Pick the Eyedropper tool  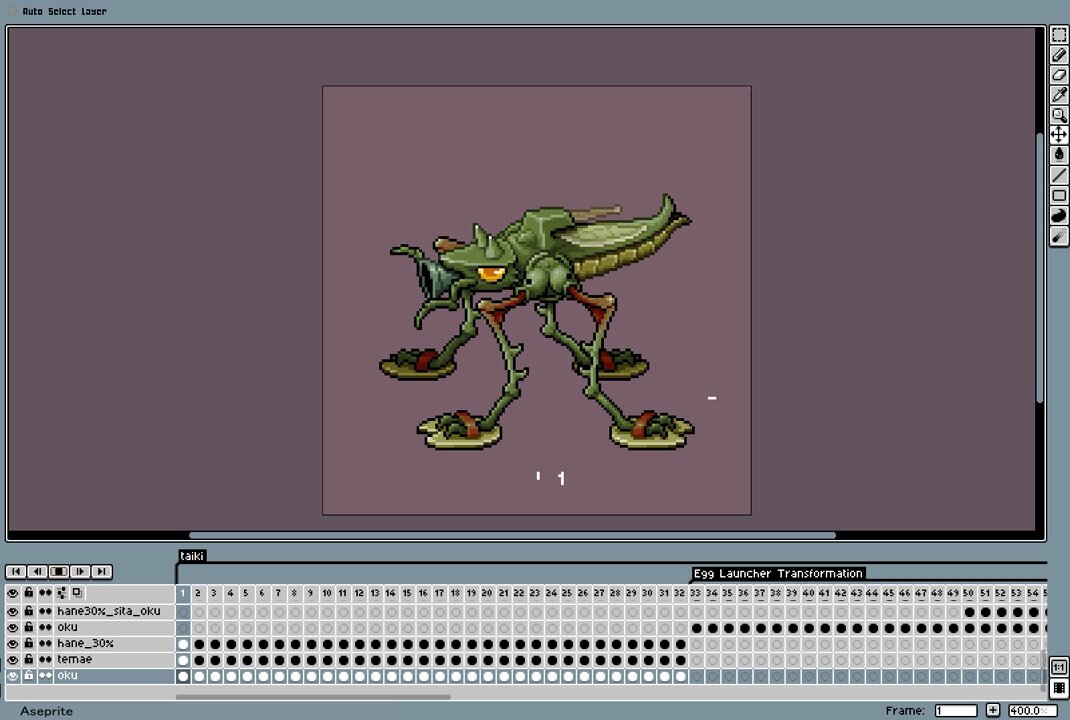(x=1058, y=95)
